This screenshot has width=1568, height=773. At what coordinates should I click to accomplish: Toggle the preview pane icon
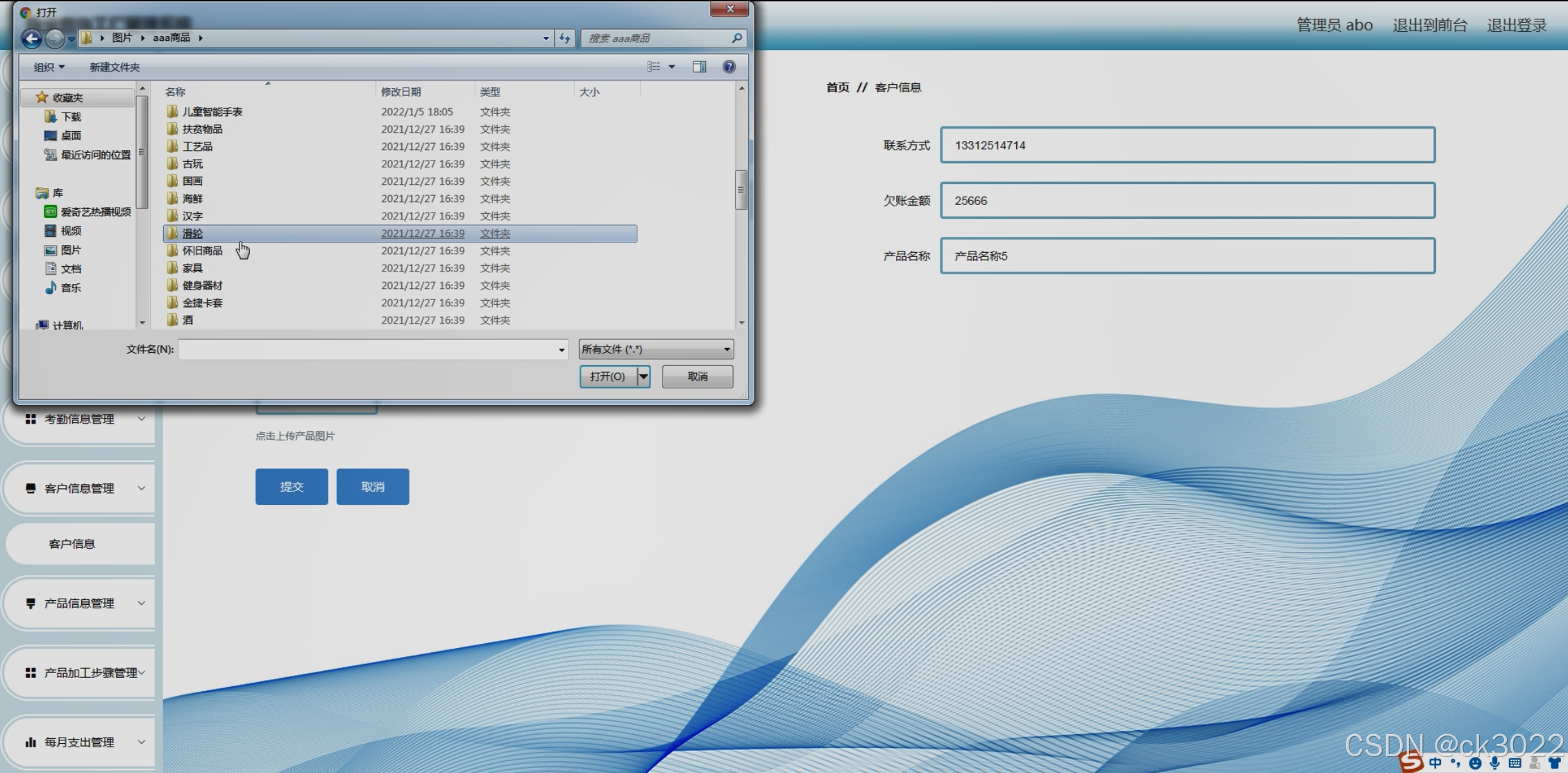(699, 67)
